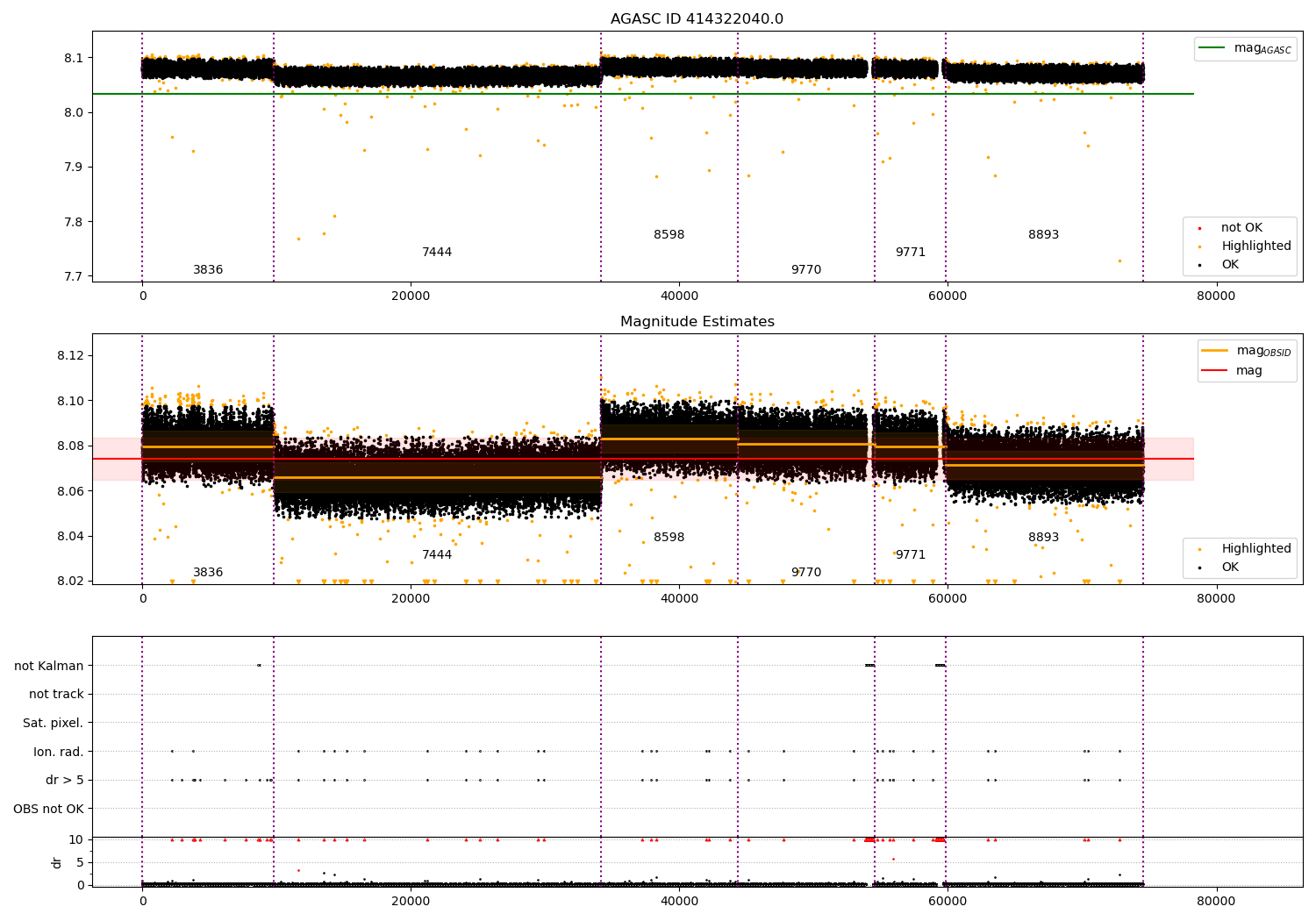Click the 7.7 y-tick of top plot
The width and height of the screenshot is (1316, 921).
click(75, 277)
